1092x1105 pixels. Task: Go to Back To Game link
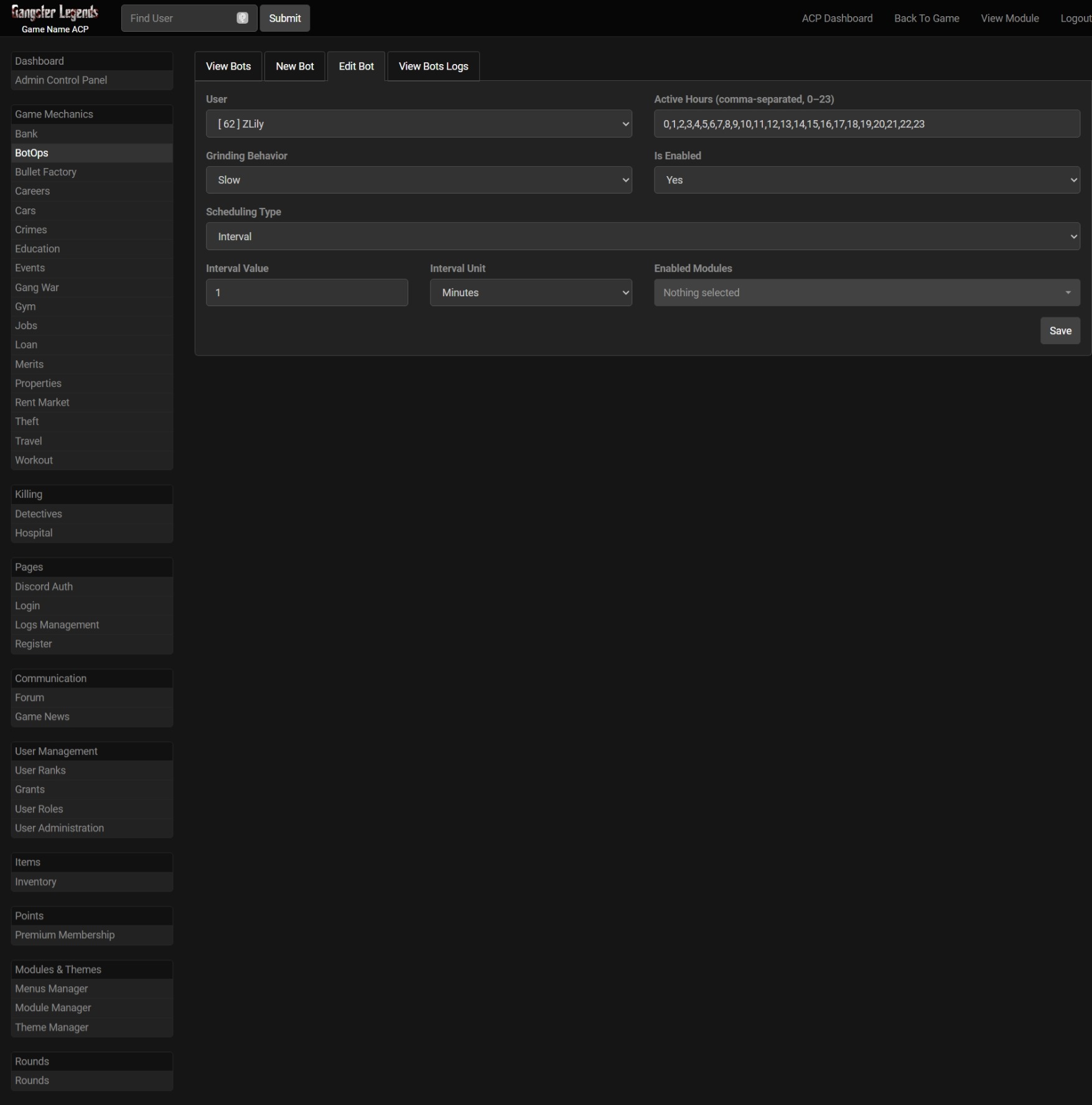pyautogui.click(x=926, y=18)
